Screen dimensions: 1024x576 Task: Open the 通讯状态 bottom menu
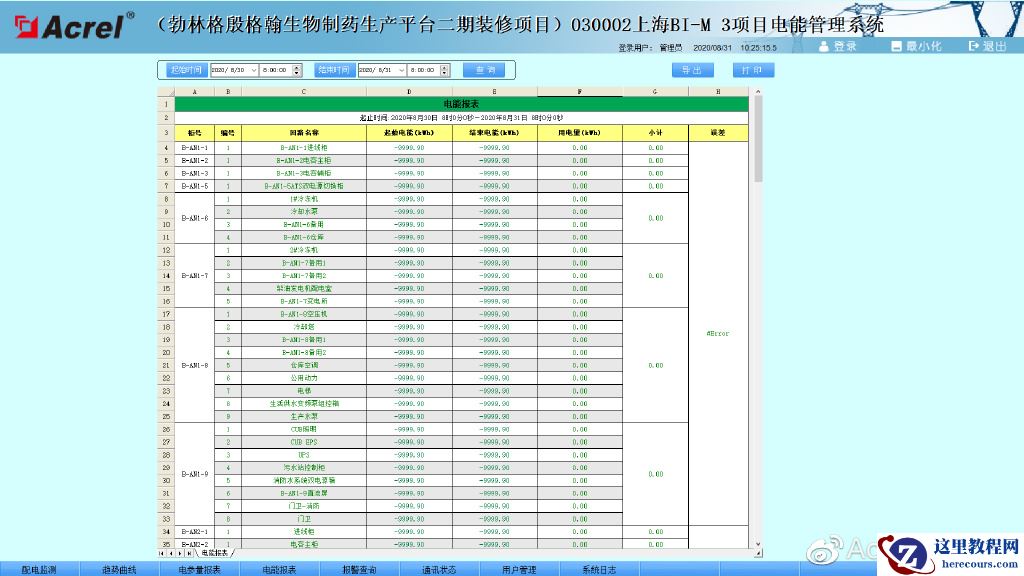(440, 569)
